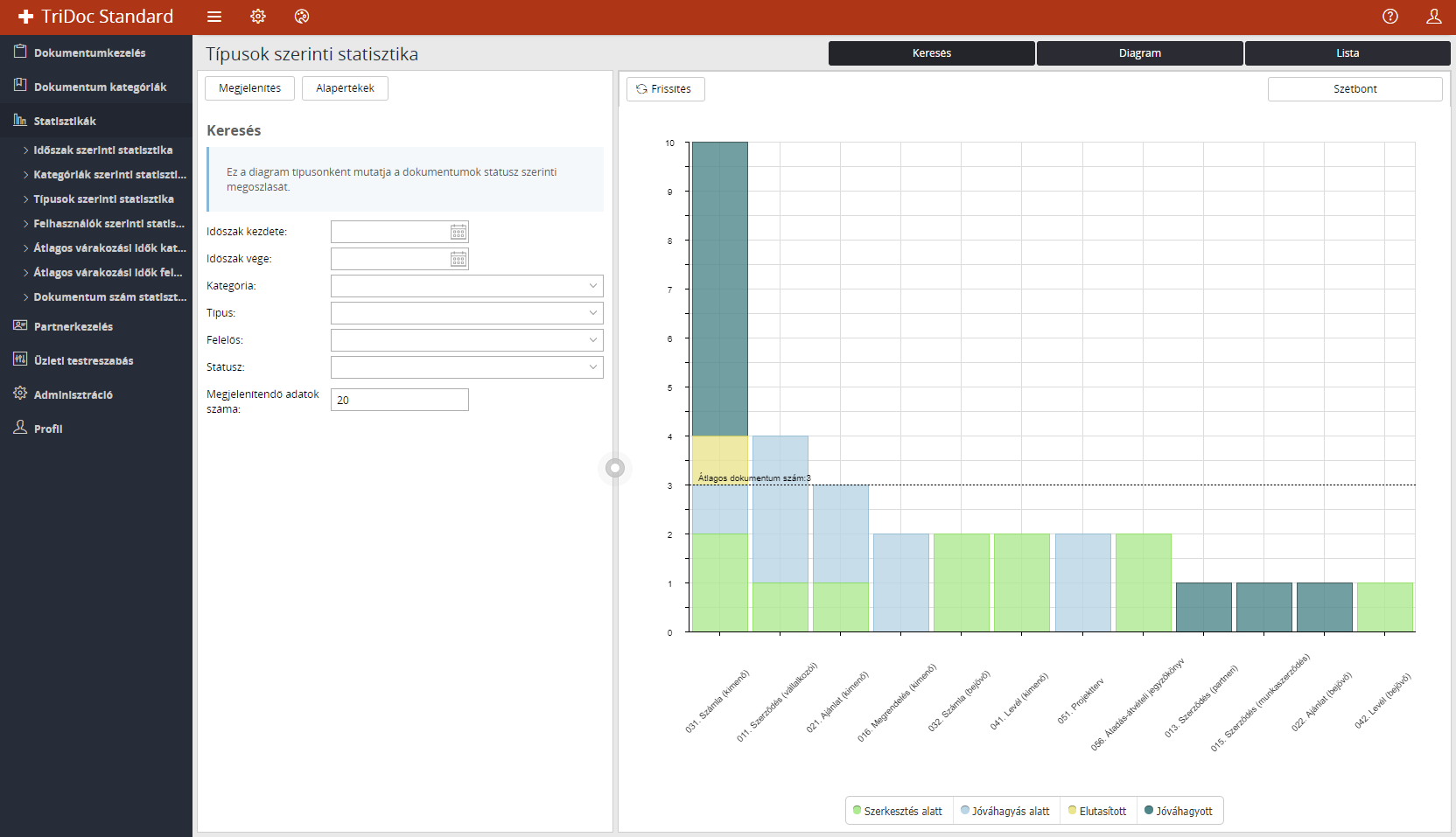Click the Alapértékek button
1456x837 pixels.
[345, 88]
